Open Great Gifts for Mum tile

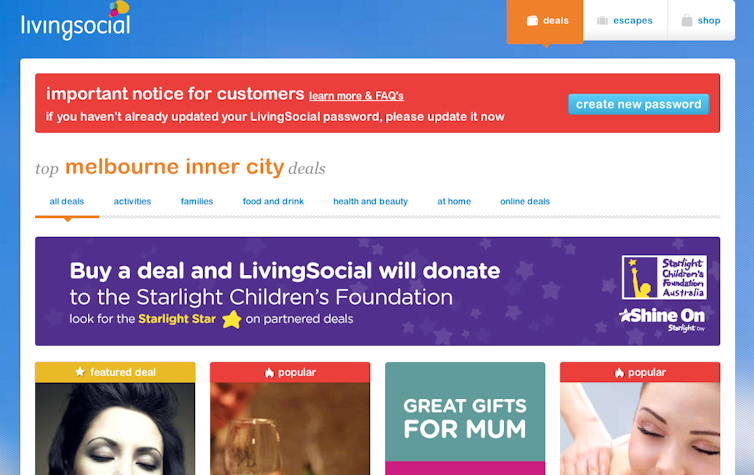tap(465, 418)
